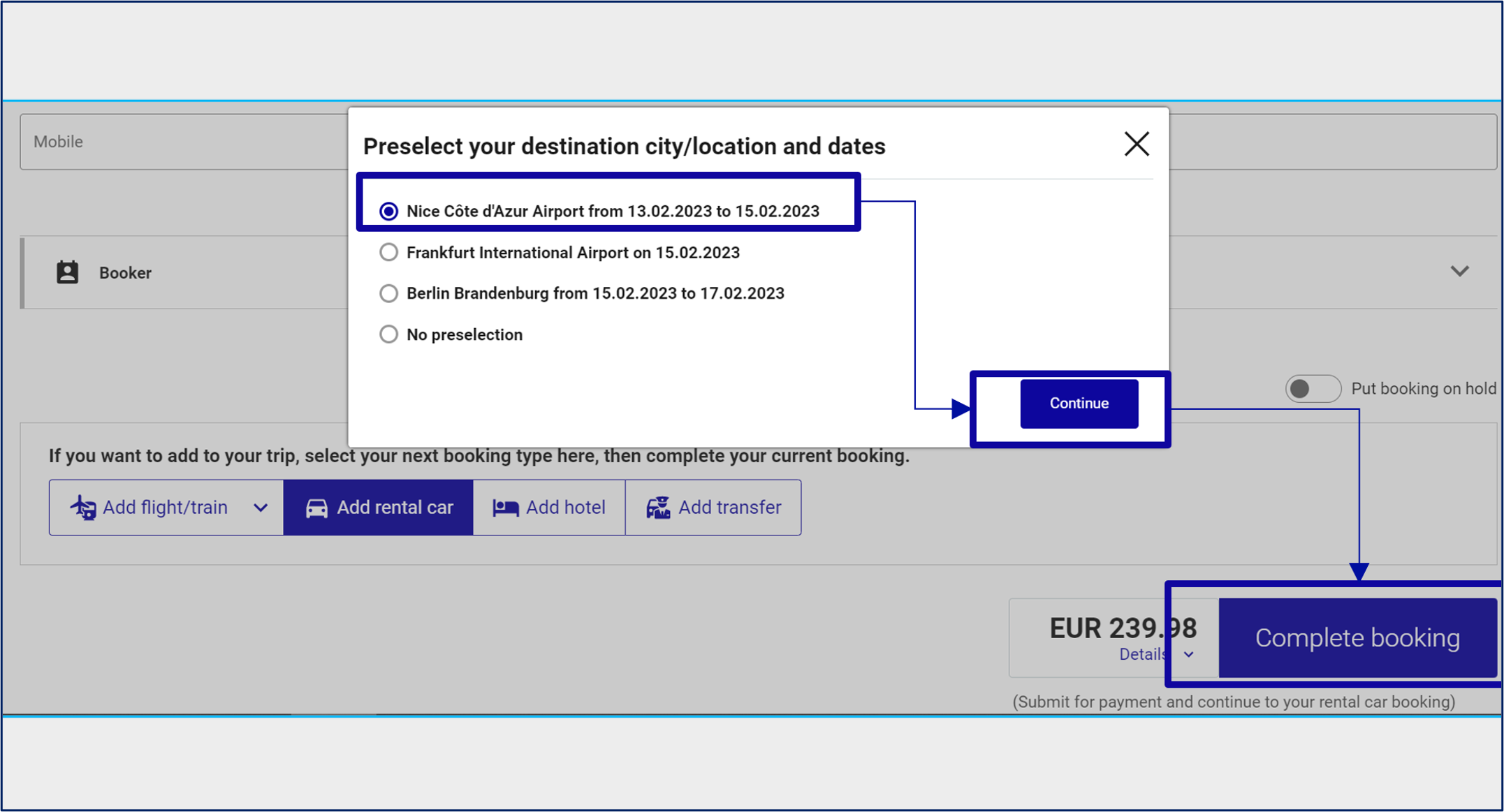1504x812 pixels.
Task: Click the rental car icon
Action: 316,508
